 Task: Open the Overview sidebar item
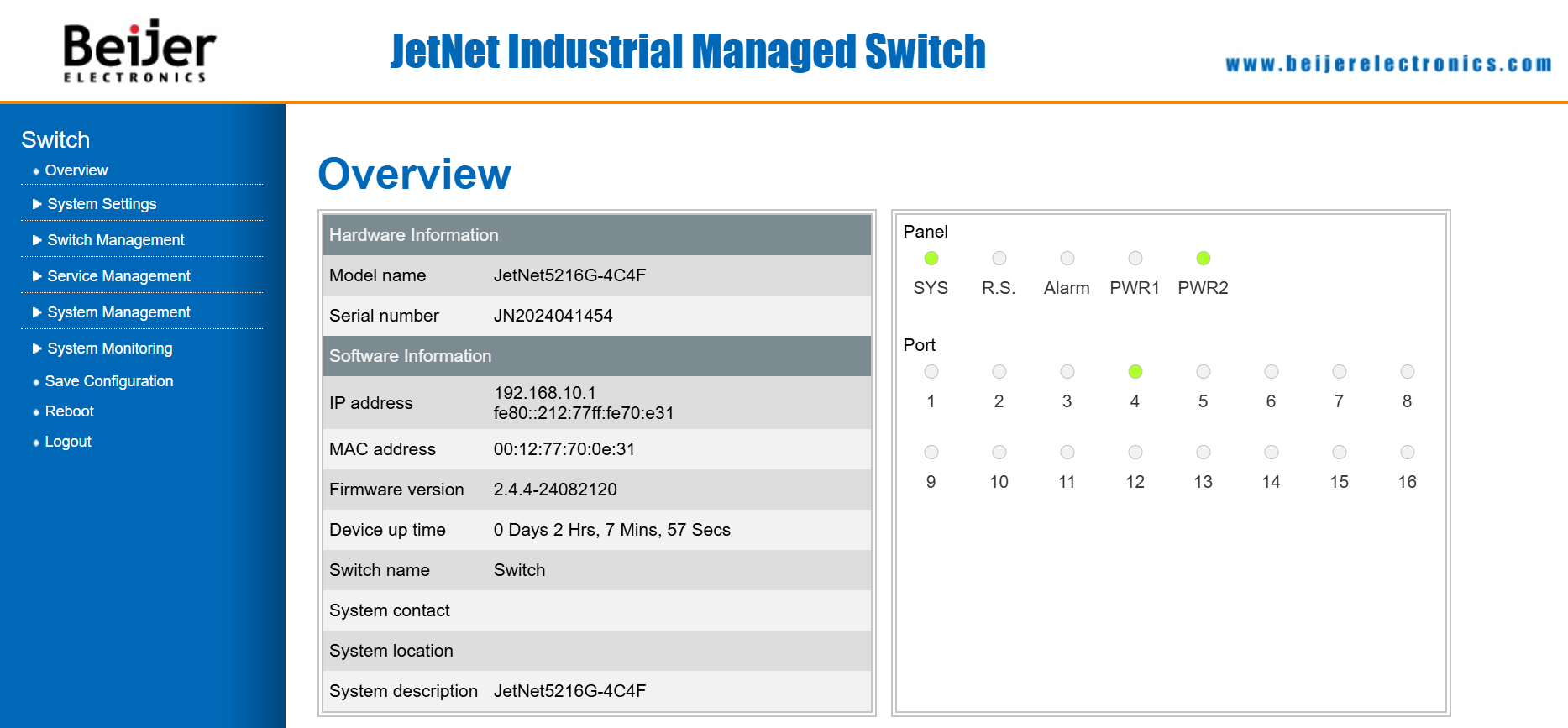coord(76,170)
